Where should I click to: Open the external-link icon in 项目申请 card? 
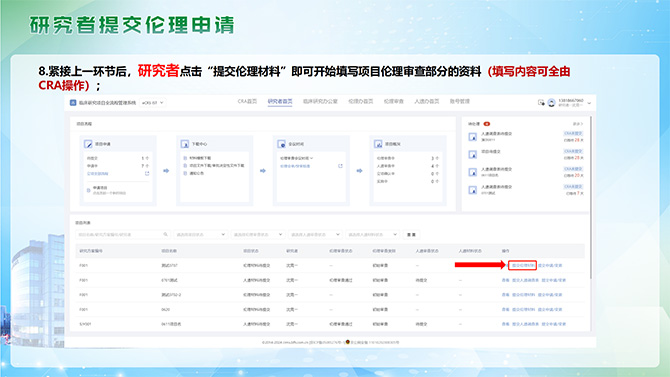[x=147, y=174]
